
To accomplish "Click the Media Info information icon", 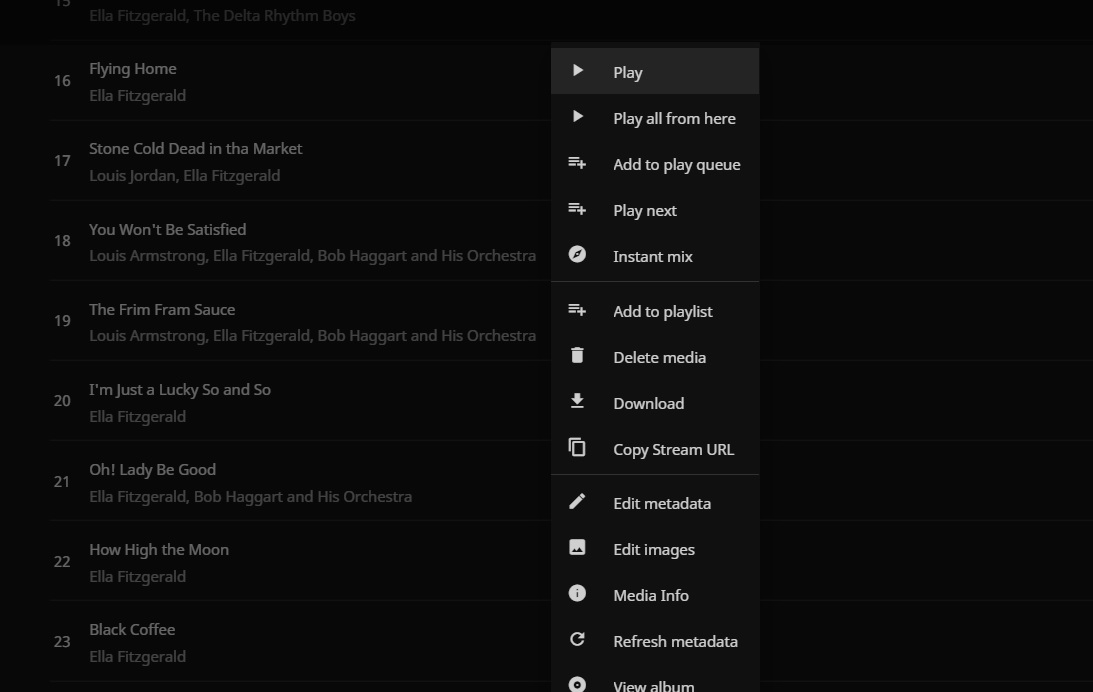I will pos(577,593).
